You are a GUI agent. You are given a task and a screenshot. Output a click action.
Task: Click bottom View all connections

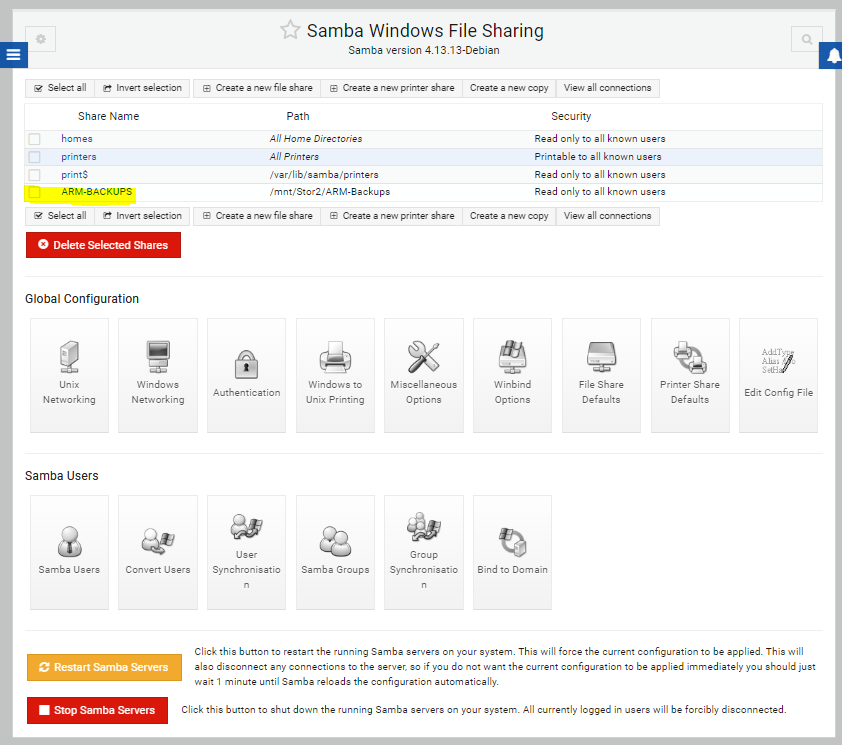[607, 216]
